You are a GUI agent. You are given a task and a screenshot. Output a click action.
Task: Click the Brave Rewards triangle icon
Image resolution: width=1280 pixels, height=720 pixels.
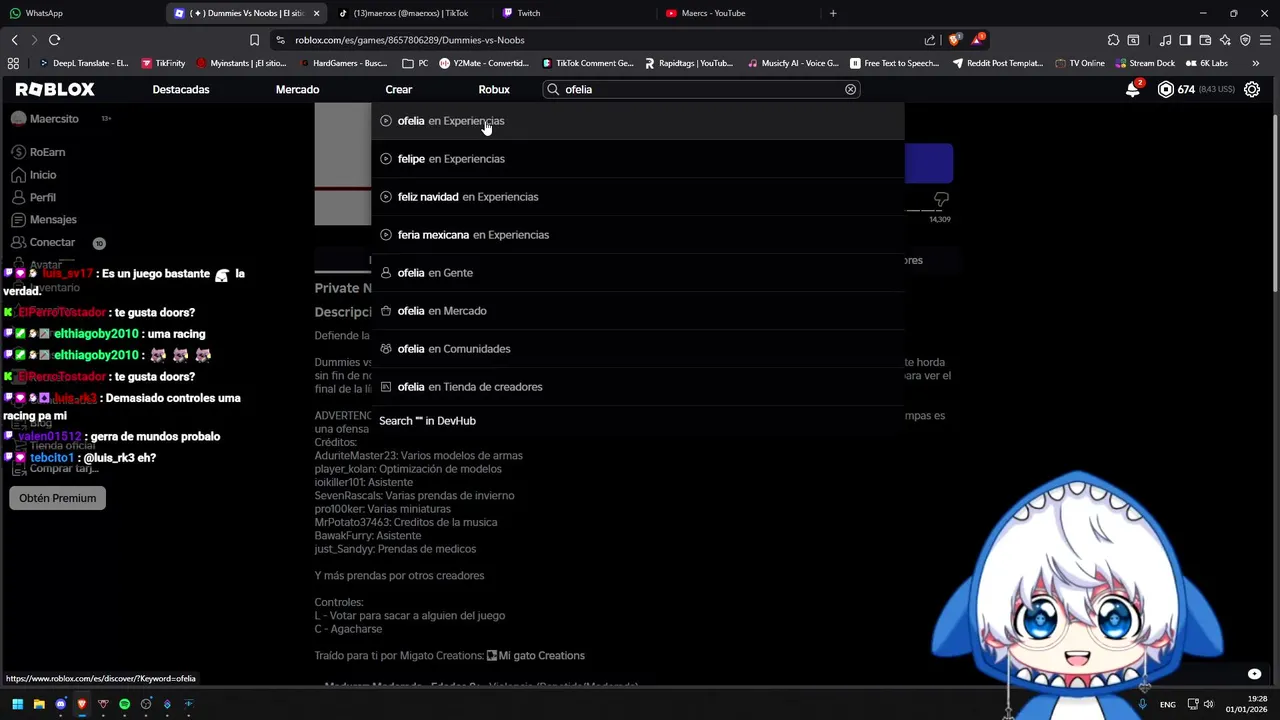978,40
